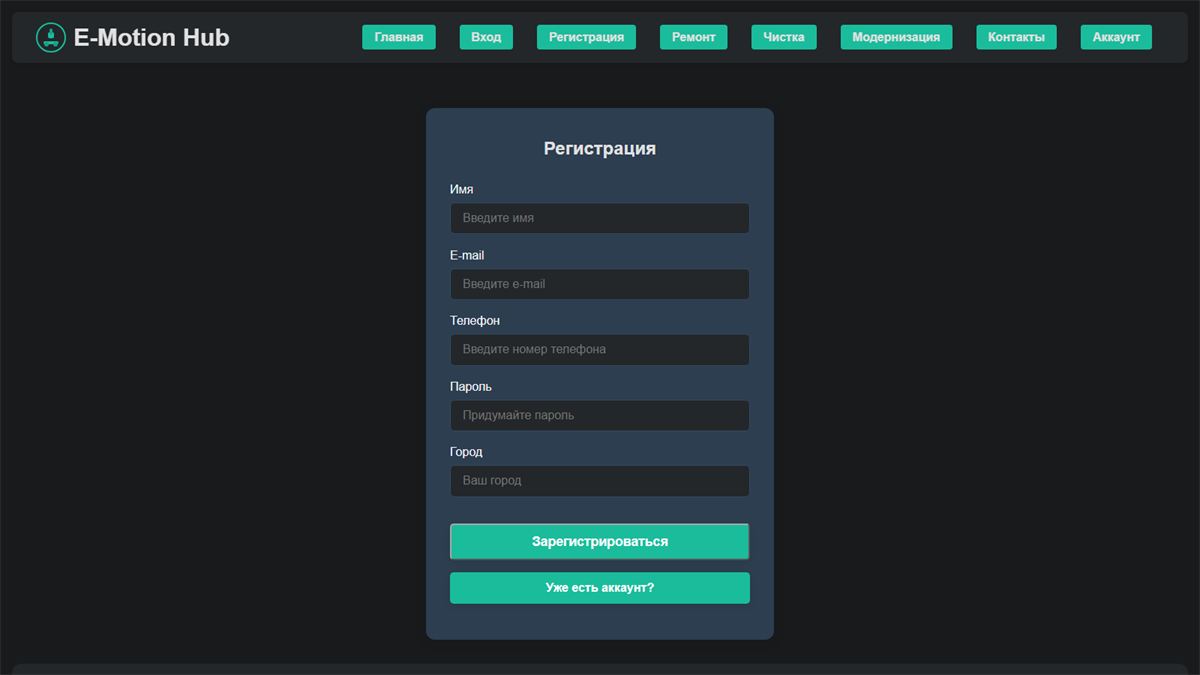The height and width of the screenshot is (675, 1200).
Task: Click the Имя field label
Action: 462,189
